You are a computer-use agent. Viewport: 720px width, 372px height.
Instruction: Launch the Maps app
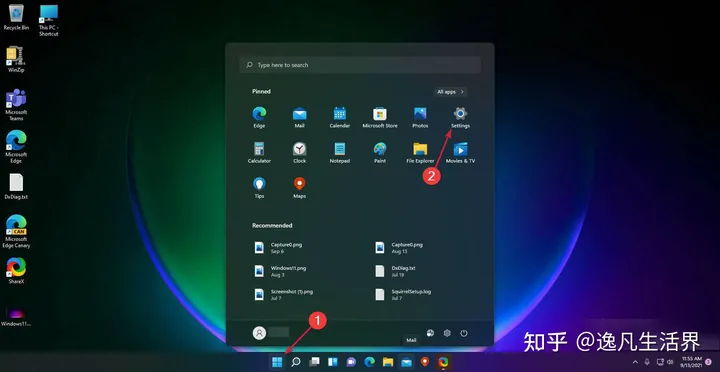pyautogui.click(x=299, y=188)
